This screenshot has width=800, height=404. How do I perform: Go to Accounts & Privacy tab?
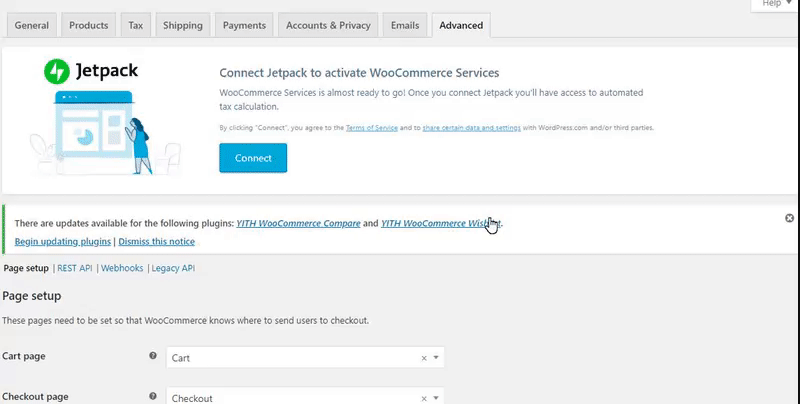pyautogui.click(x=328, y=26)
